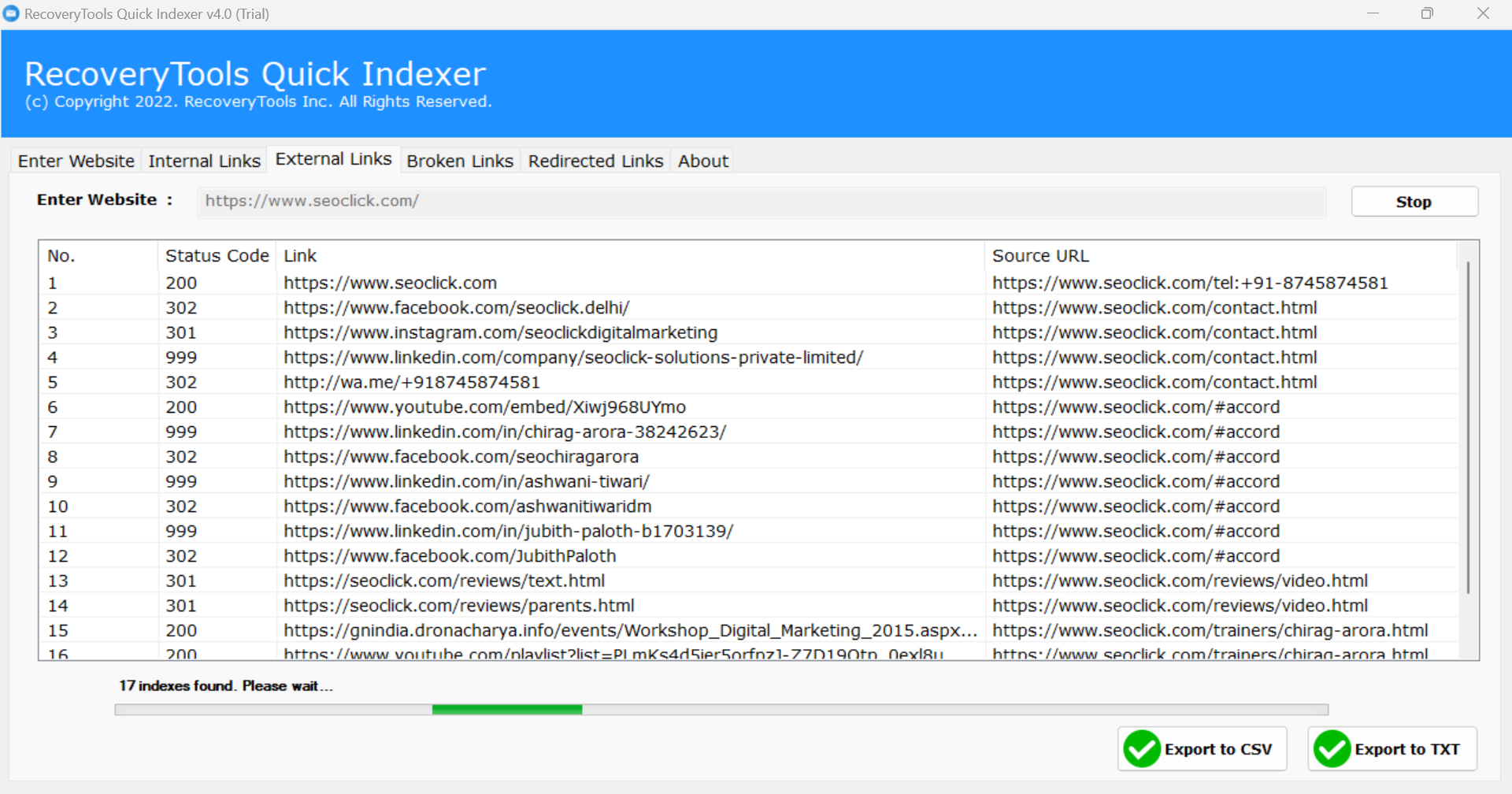
Task: Switch to Redirected Links tab
Action: 595,161
